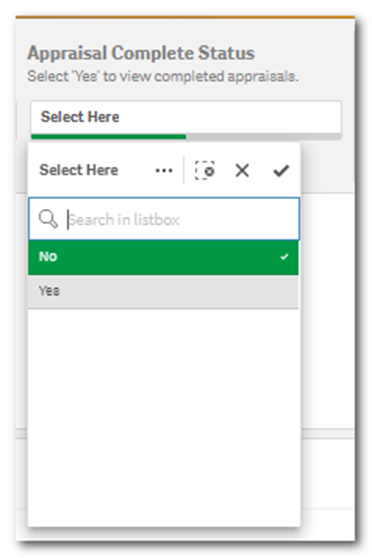Click the magnifying glass search icon
This screenshot has height=558, width=372.
coord(48,219)
